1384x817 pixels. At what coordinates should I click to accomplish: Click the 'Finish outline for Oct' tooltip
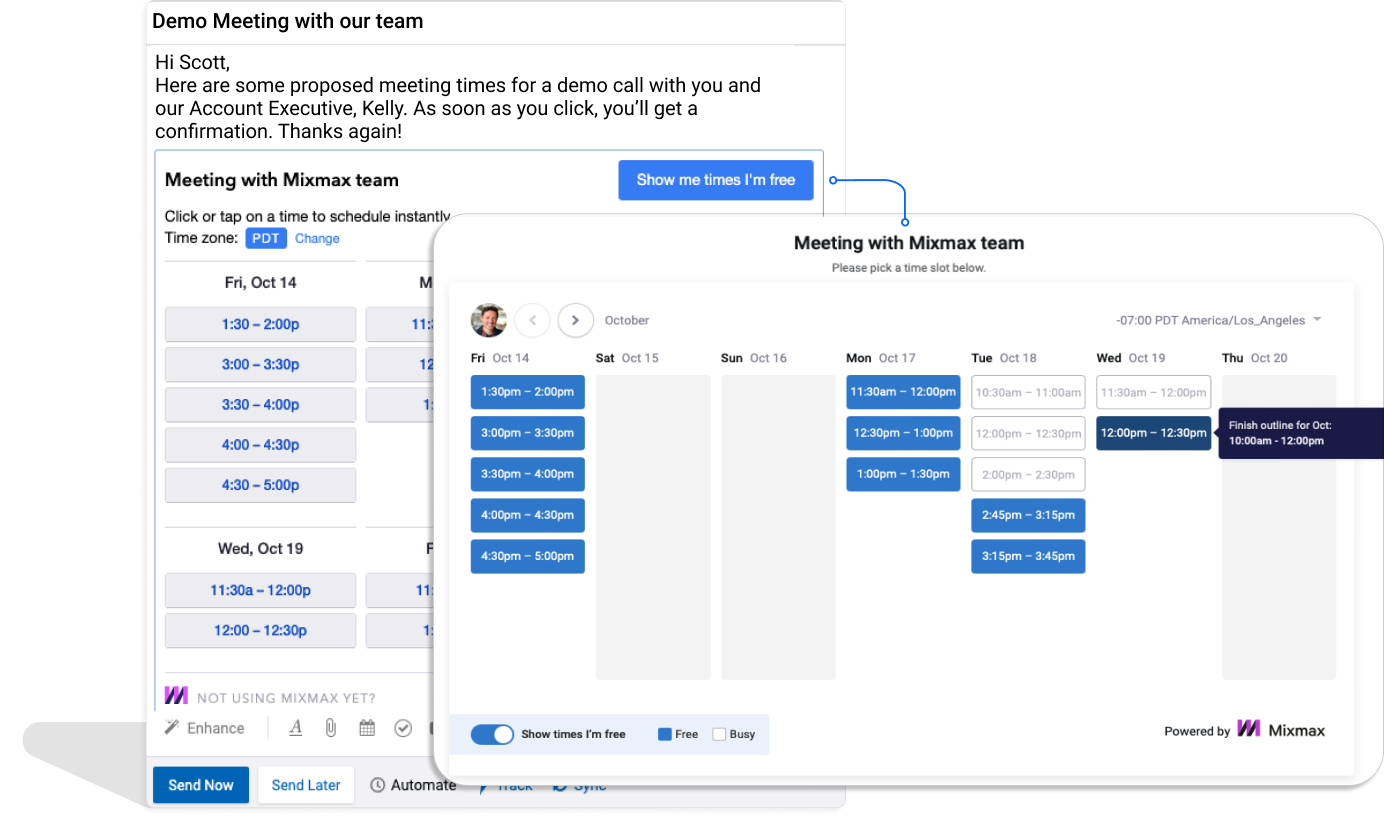[x=1300, y=433]
